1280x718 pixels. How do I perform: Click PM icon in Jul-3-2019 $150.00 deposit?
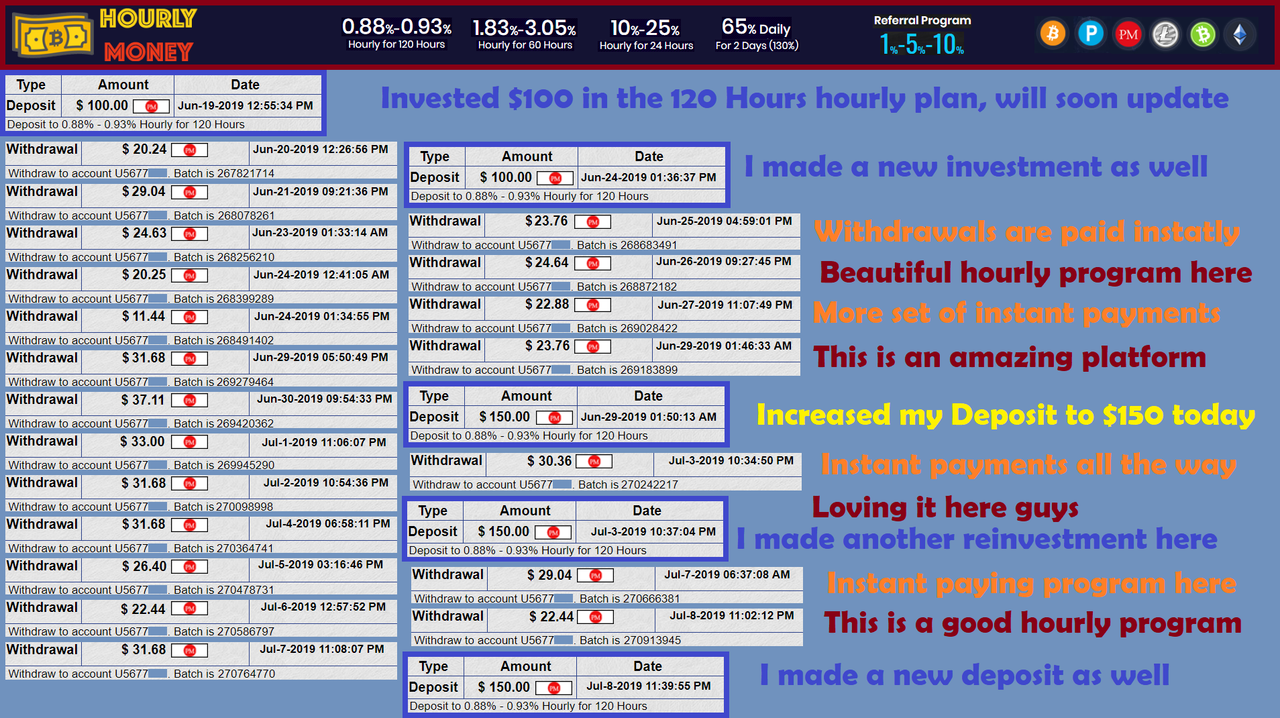(553, 533)
